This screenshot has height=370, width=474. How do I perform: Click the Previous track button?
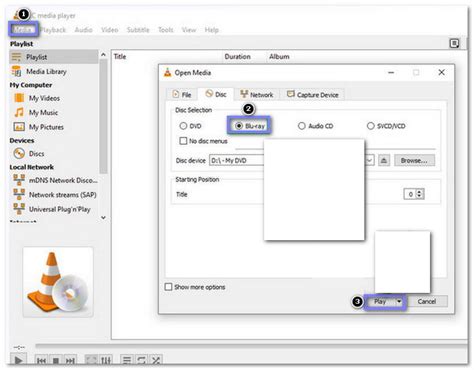pyautogui.click(x=41, y=360)
